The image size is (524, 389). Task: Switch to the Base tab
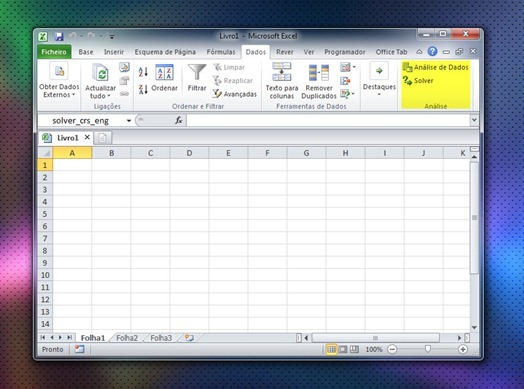pyautogui.click(x=86, y=52)
